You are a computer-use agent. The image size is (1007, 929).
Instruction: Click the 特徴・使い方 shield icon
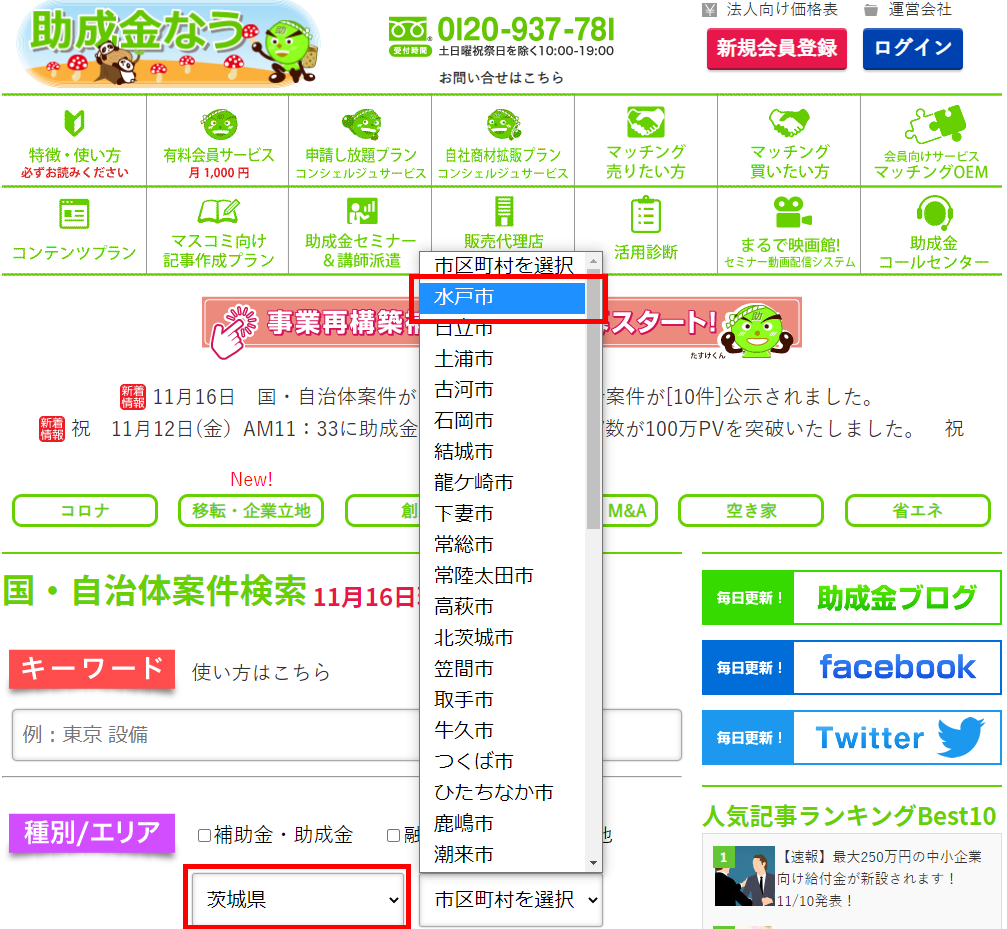[74, 122]
